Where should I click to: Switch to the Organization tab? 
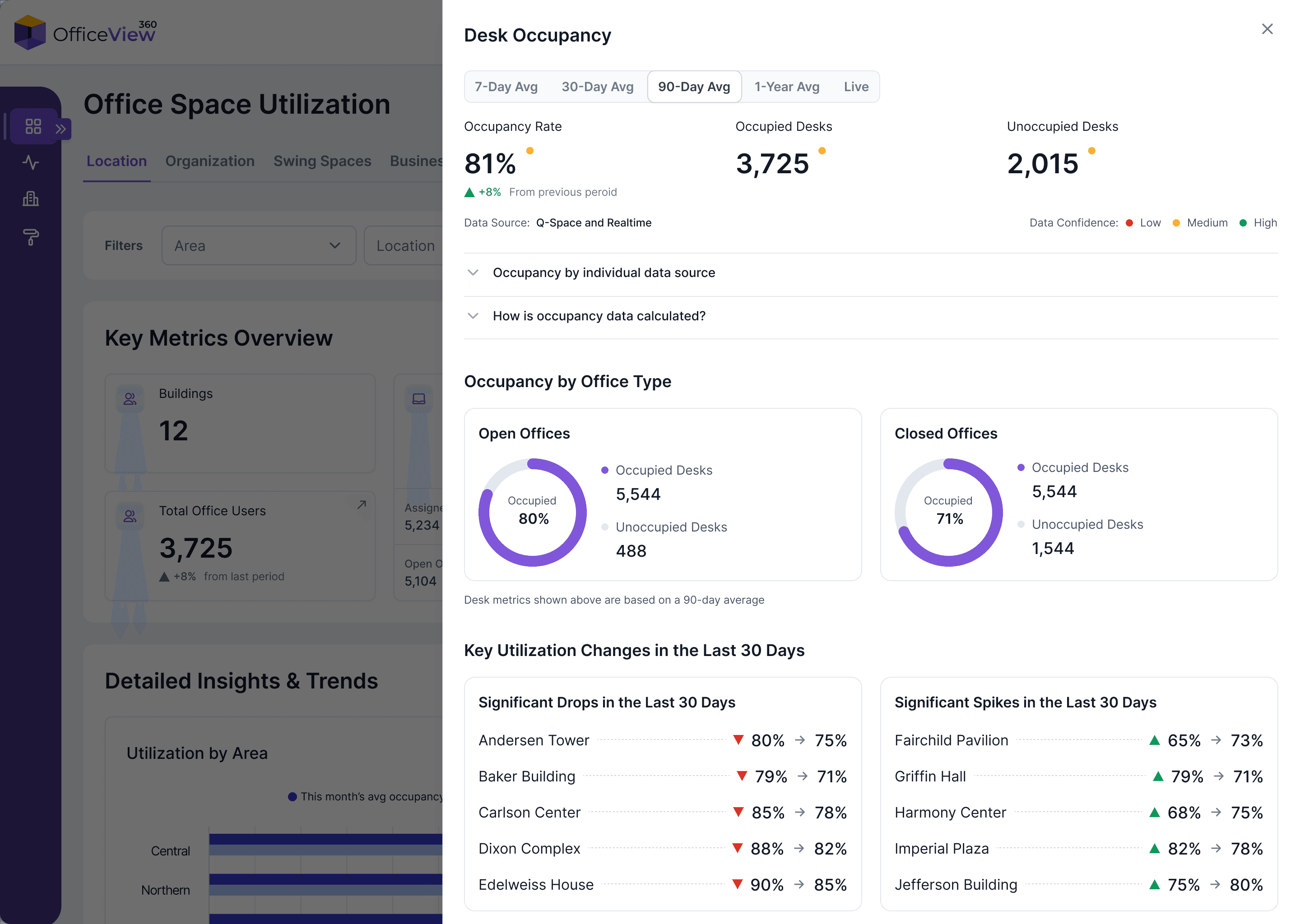209,162
